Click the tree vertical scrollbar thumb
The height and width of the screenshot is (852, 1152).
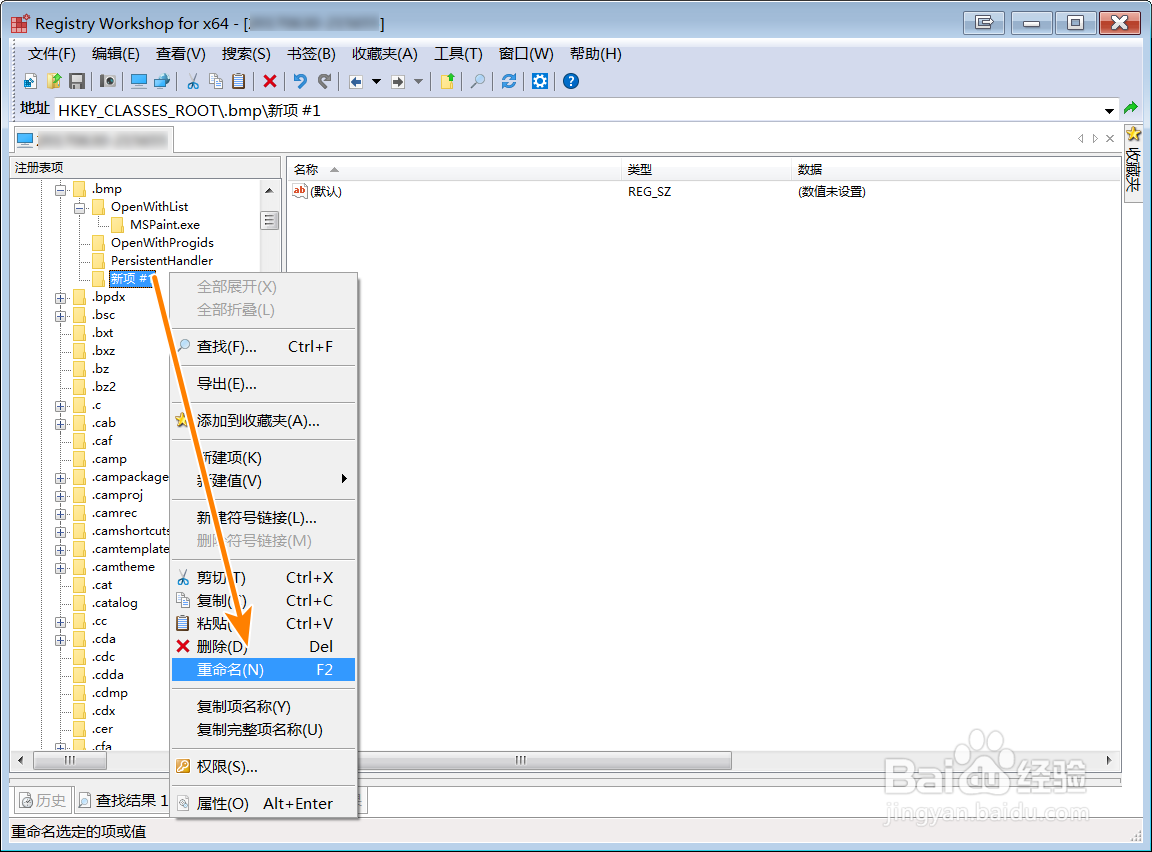click(270, 220)
